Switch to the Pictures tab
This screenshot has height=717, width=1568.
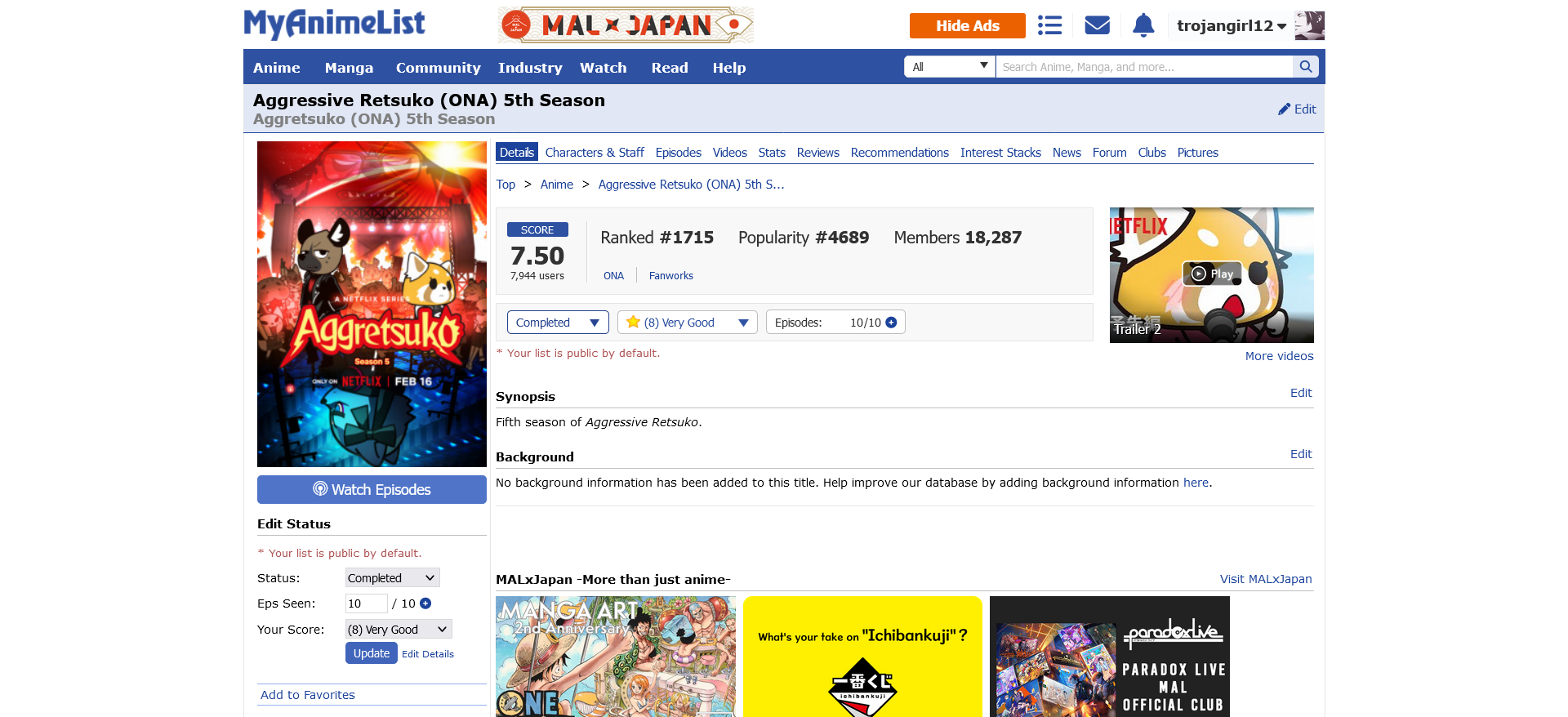(1197, 153)
